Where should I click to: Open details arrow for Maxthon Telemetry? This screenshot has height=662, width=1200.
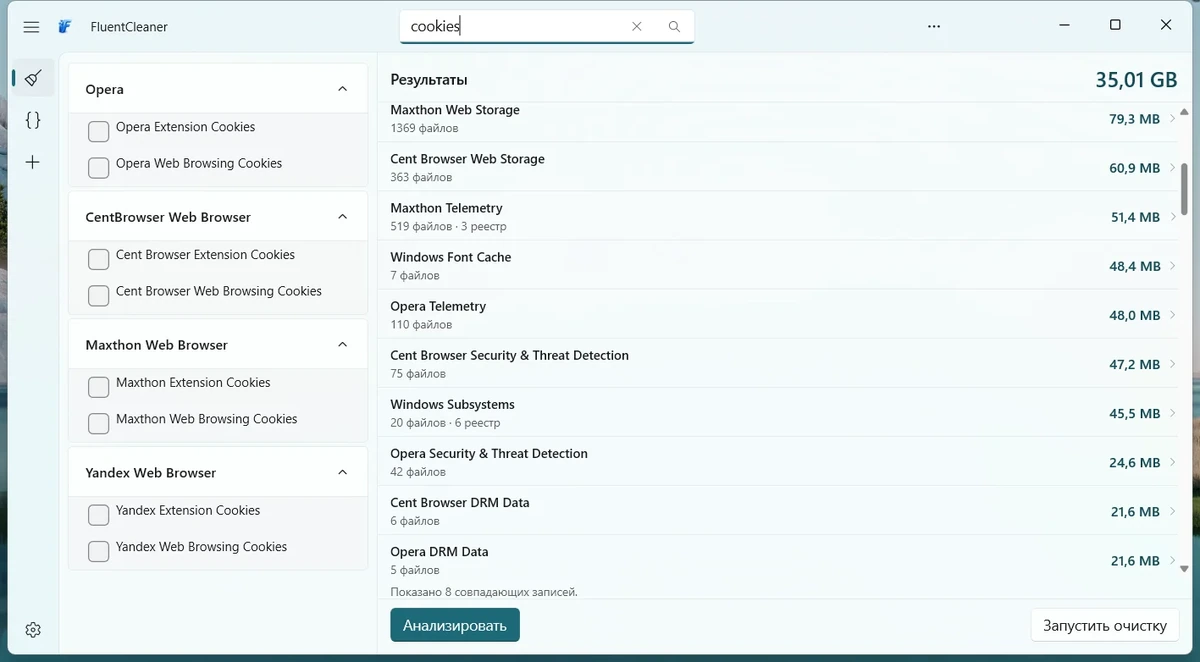[1173, 217]
